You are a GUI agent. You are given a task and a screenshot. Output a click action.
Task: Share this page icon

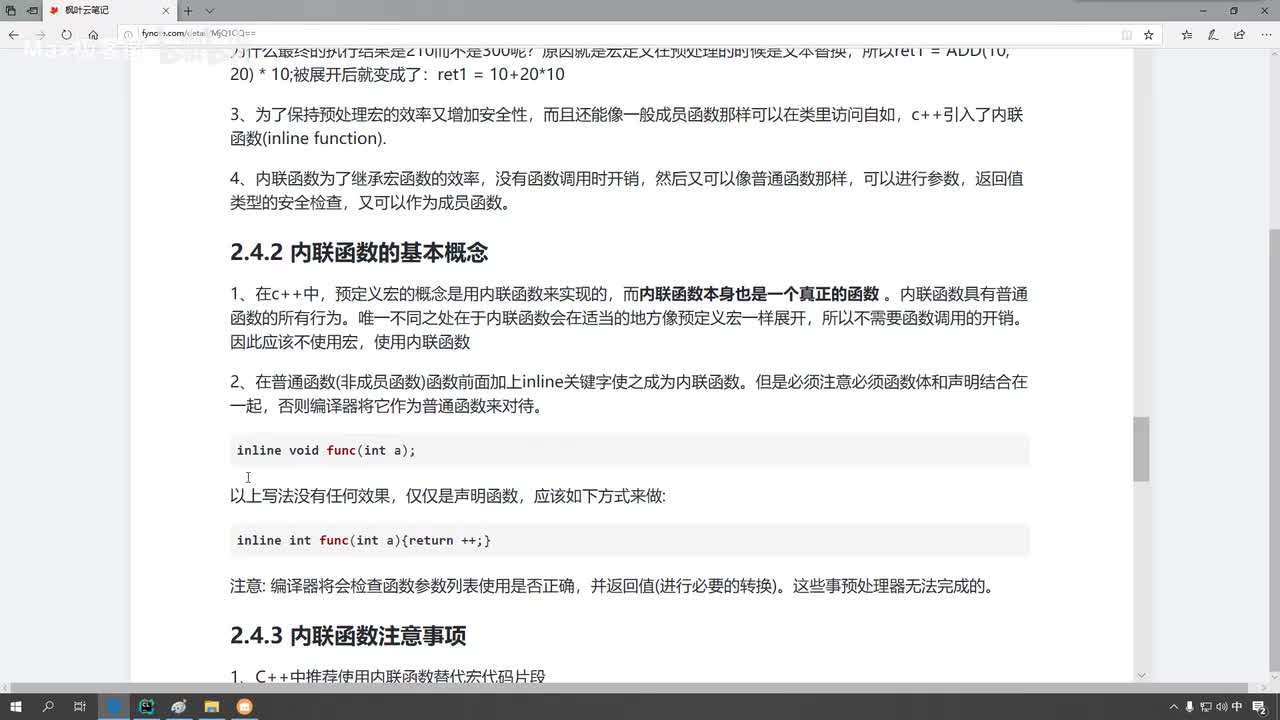(1239, 34)
